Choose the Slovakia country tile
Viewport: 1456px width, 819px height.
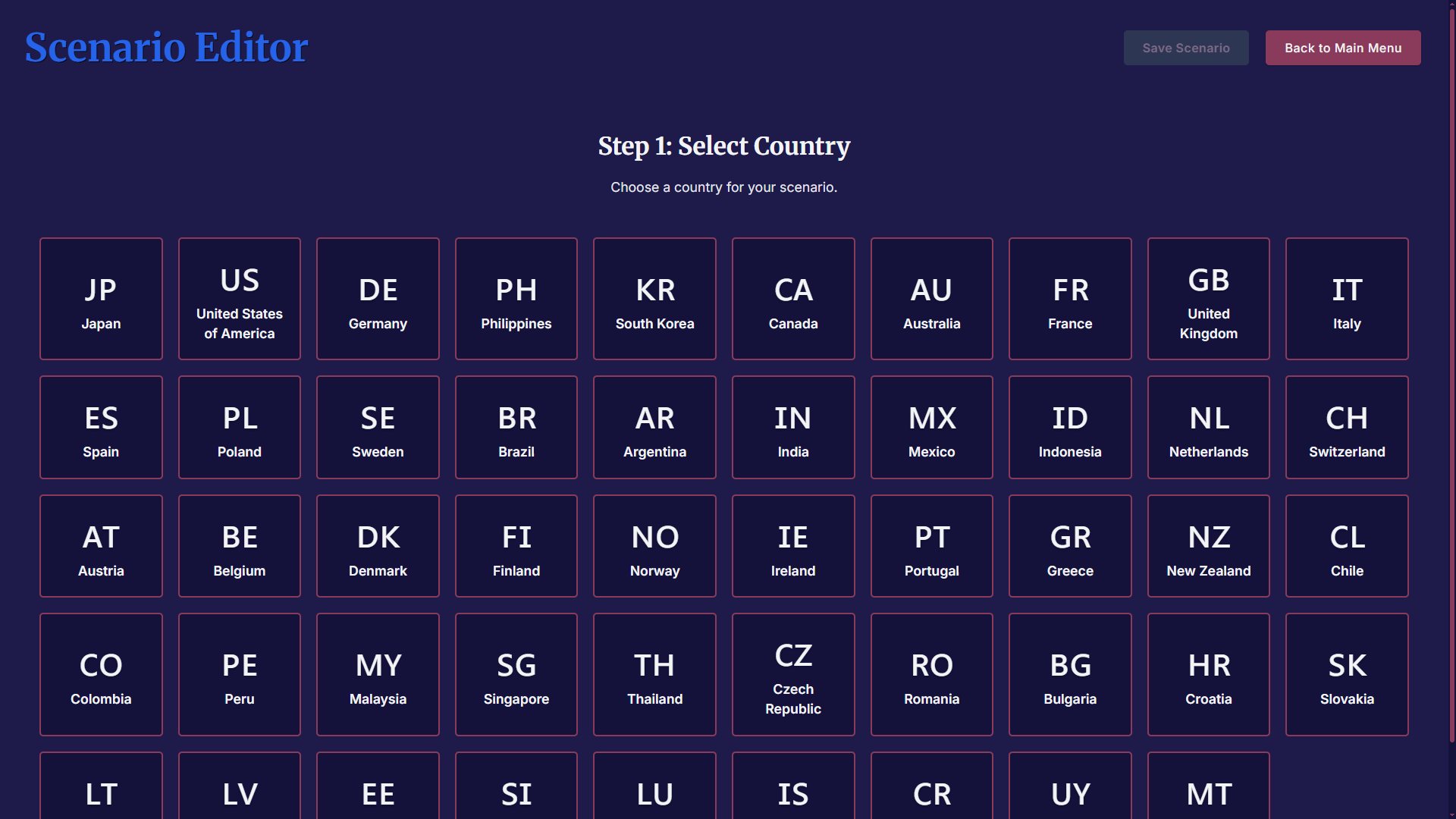point(1347,675)
